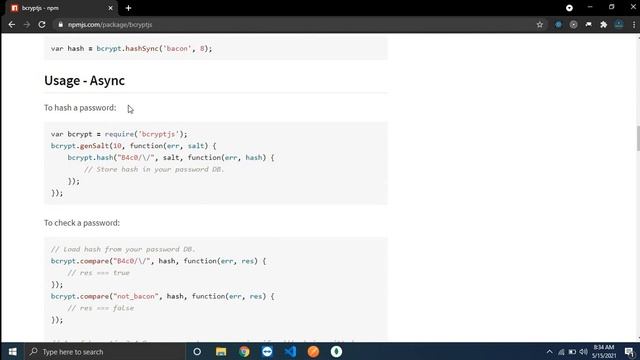Bookmark this page with the star icon
The image size is (640, 360).
coord(540,24)
